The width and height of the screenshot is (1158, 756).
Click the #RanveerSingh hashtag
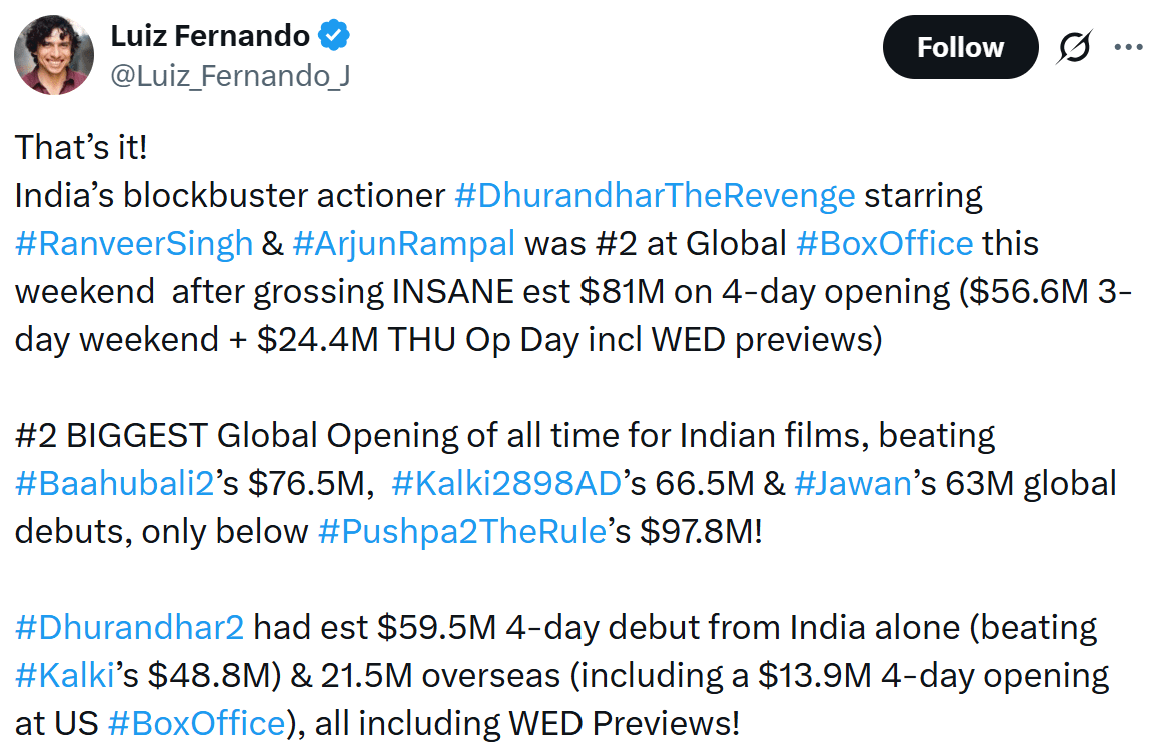point(136,243)
